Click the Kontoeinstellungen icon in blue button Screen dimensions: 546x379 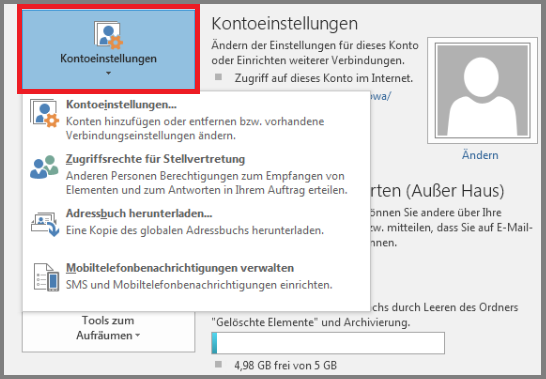point(108,34)
